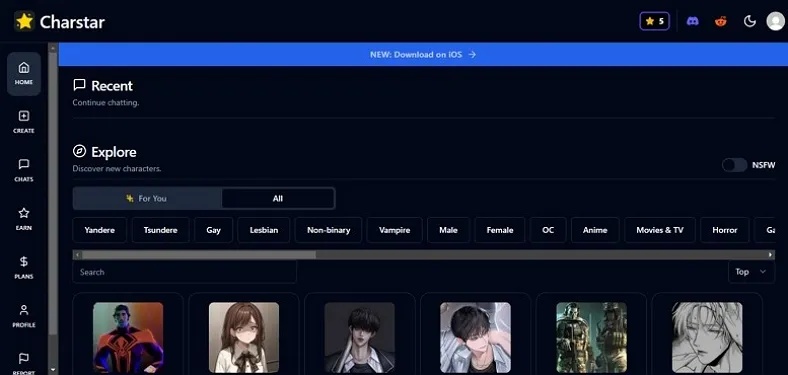Click the sidebar scrollbar down arrow
The height and width of the screenshot is (375, 788).
53,370
